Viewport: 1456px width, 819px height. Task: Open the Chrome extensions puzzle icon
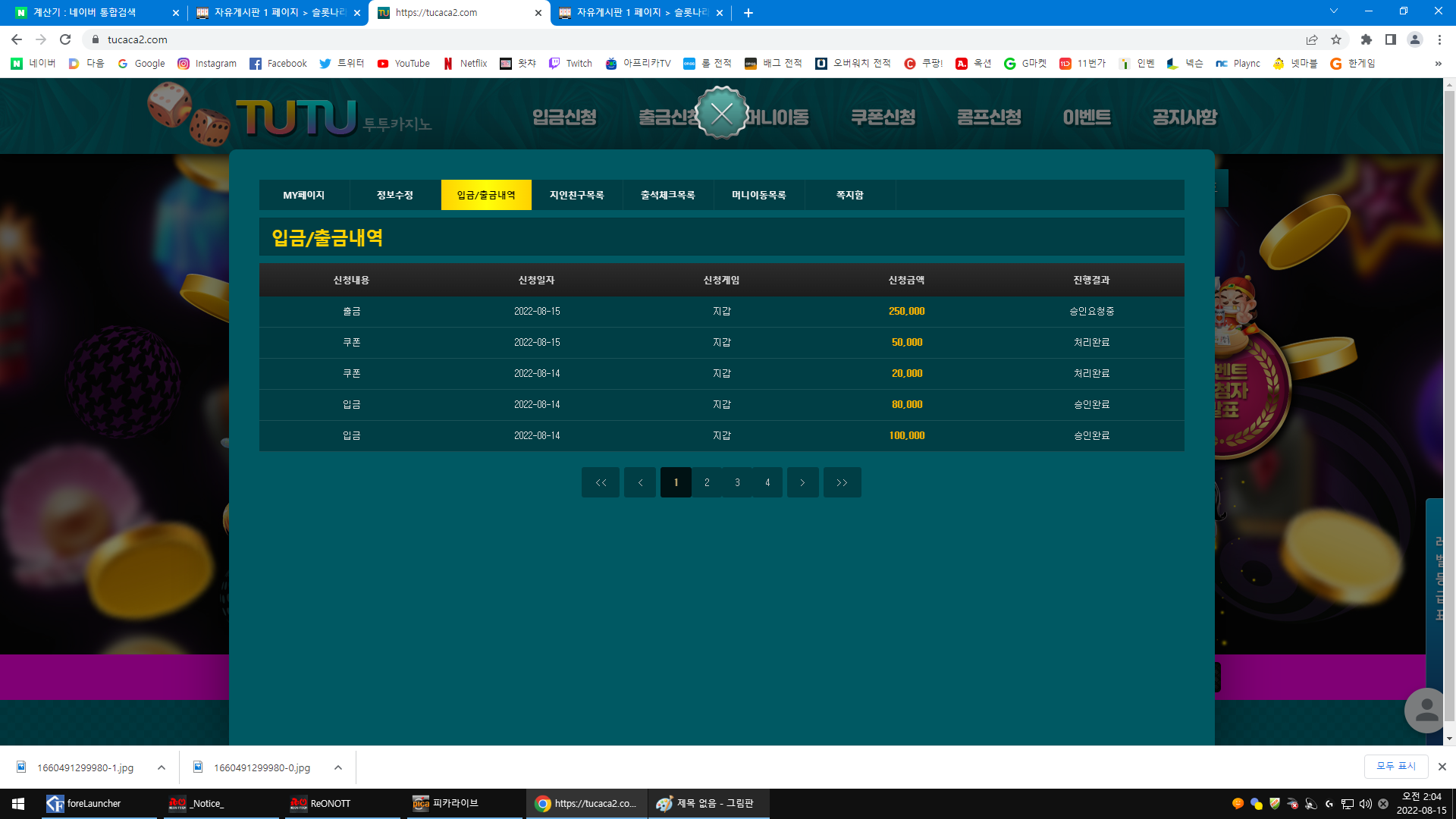[1367, 39]
